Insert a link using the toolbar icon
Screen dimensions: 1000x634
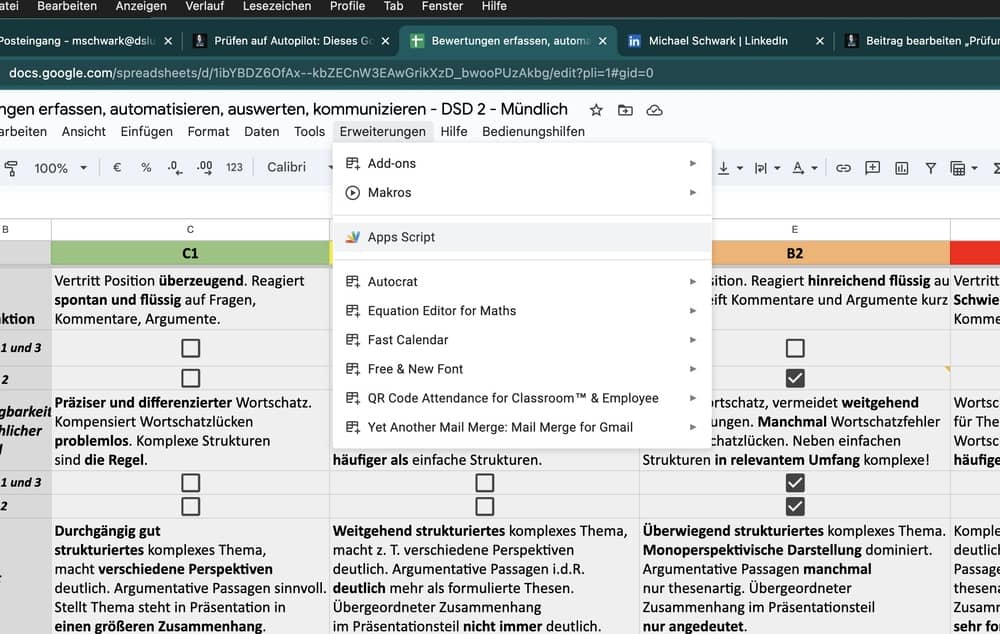(843, 168)
